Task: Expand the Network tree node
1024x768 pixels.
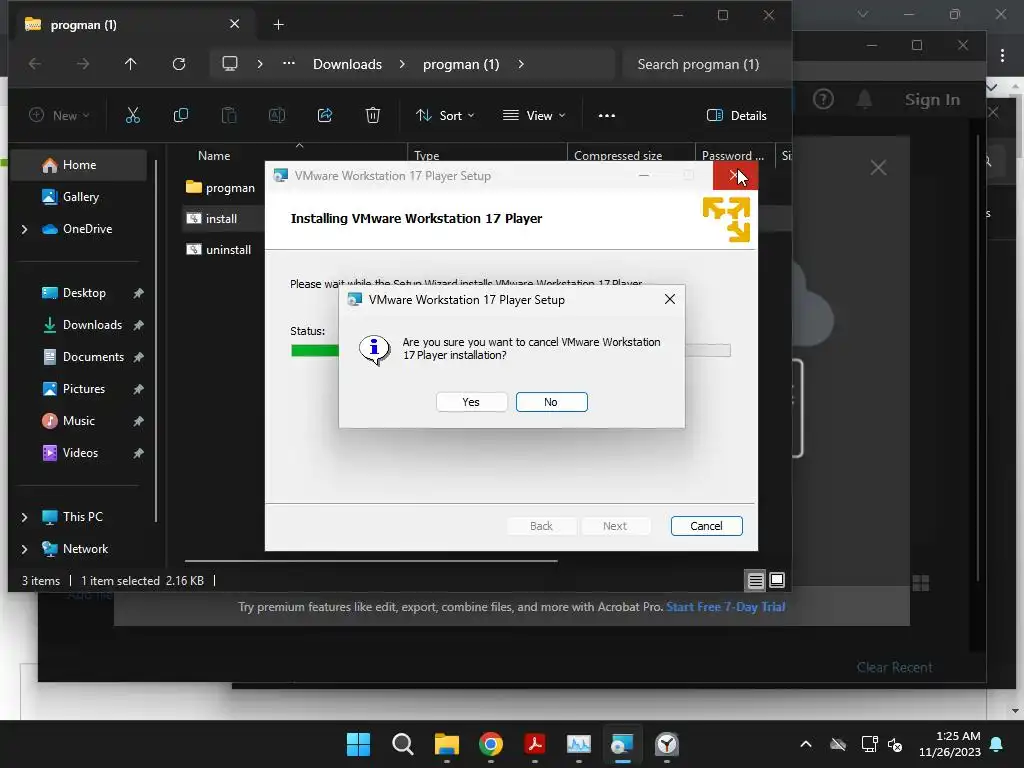Action: (24, 549)
